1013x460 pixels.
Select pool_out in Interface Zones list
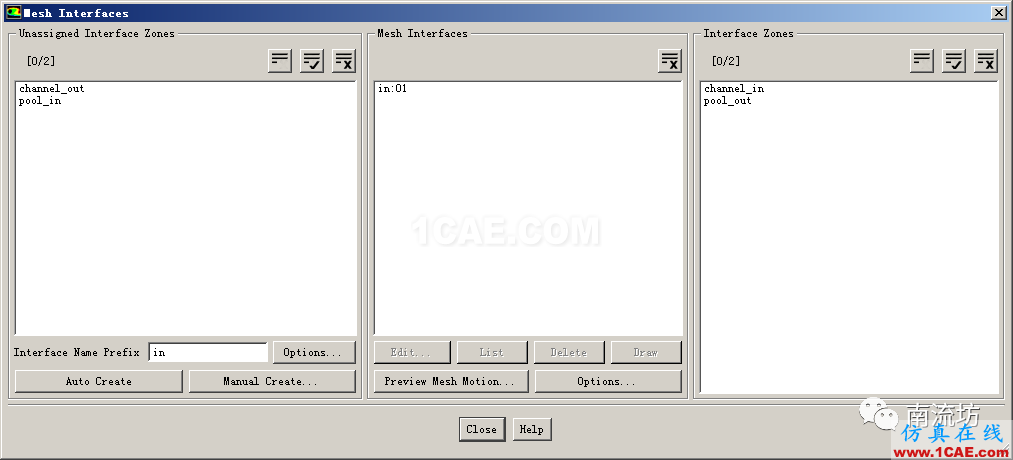point(727,101)
